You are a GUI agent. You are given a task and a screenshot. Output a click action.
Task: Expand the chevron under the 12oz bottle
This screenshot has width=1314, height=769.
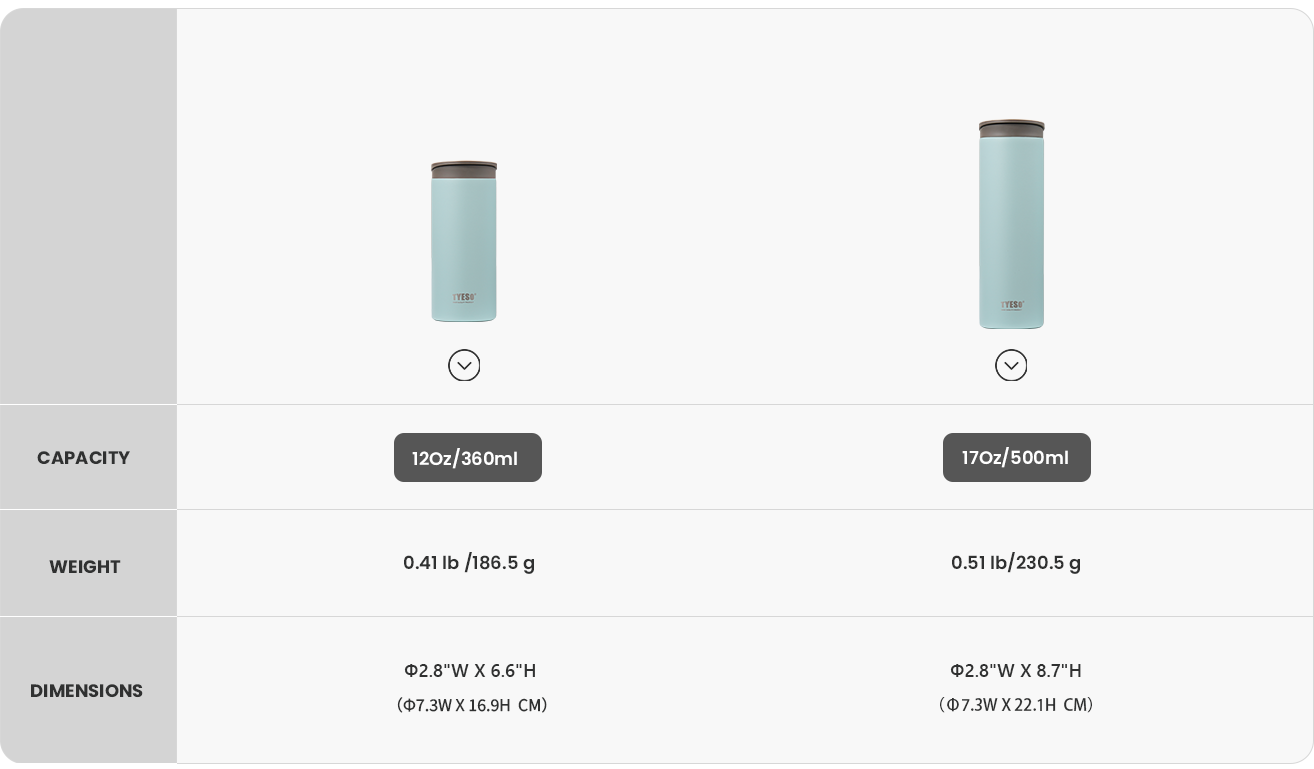(x=464, y=365)
